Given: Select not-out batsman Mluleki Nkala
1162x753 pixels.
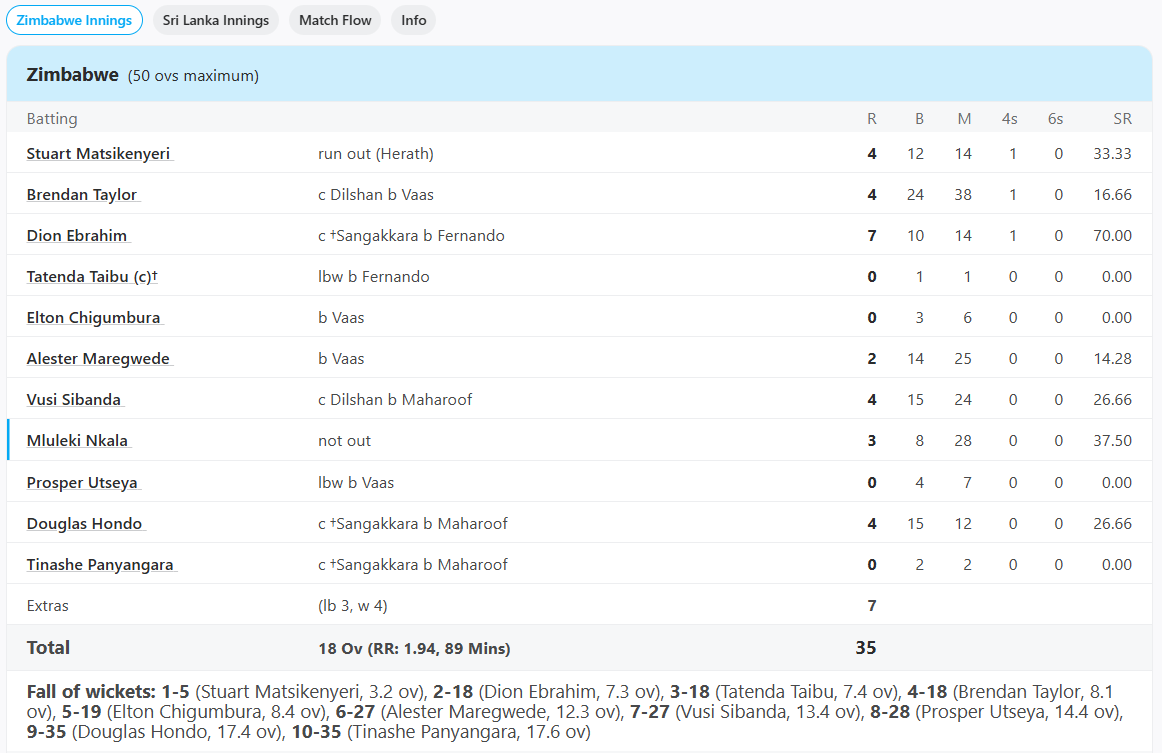Looking at the screenshot, I should coord(77,441).
